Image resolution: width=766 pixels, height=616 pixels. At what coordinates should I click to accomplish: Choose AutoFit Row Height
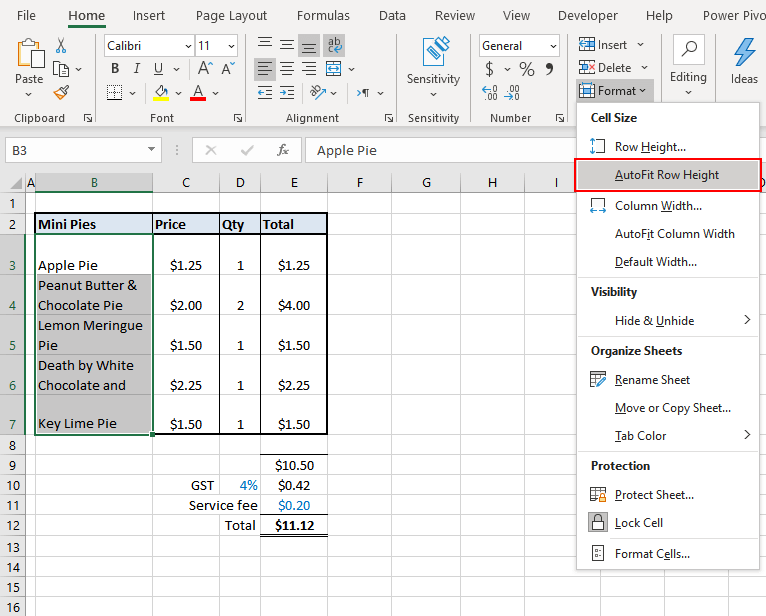[668, 175]
